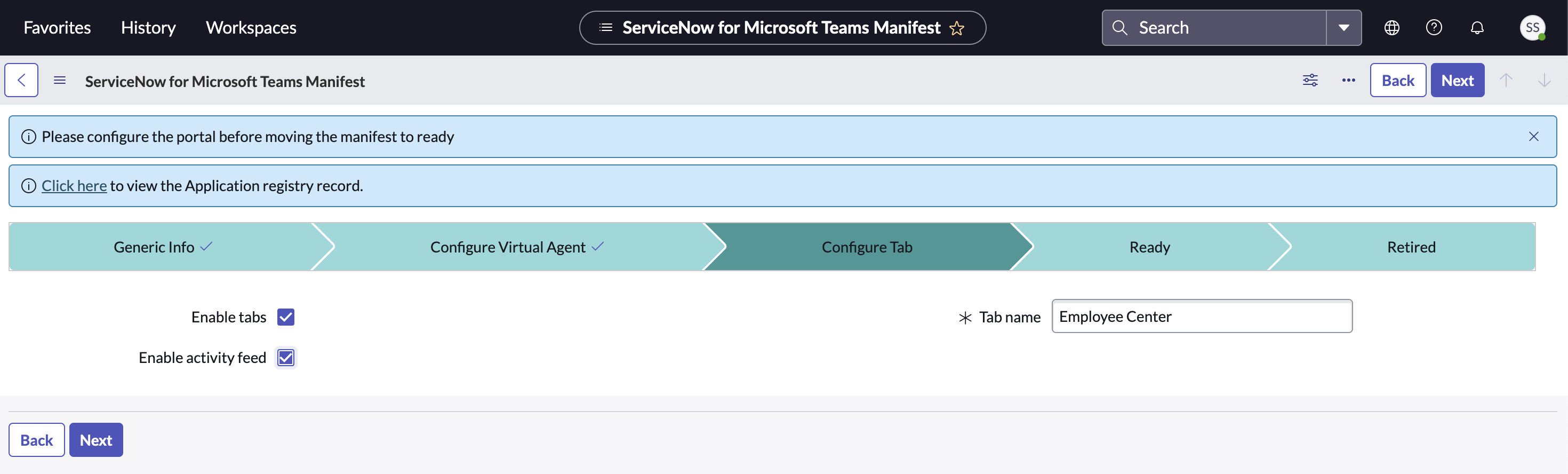Open the History menu
This screenshot has height=474, width=1568.
[x=148, y=27]
